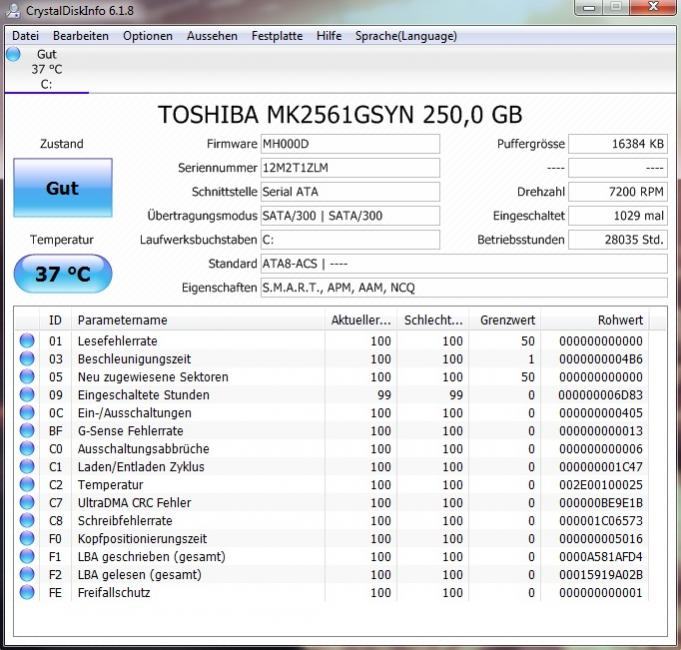Click the Standard field ATA8-ACS
The image size is (681, 650).
pos(464,264)
